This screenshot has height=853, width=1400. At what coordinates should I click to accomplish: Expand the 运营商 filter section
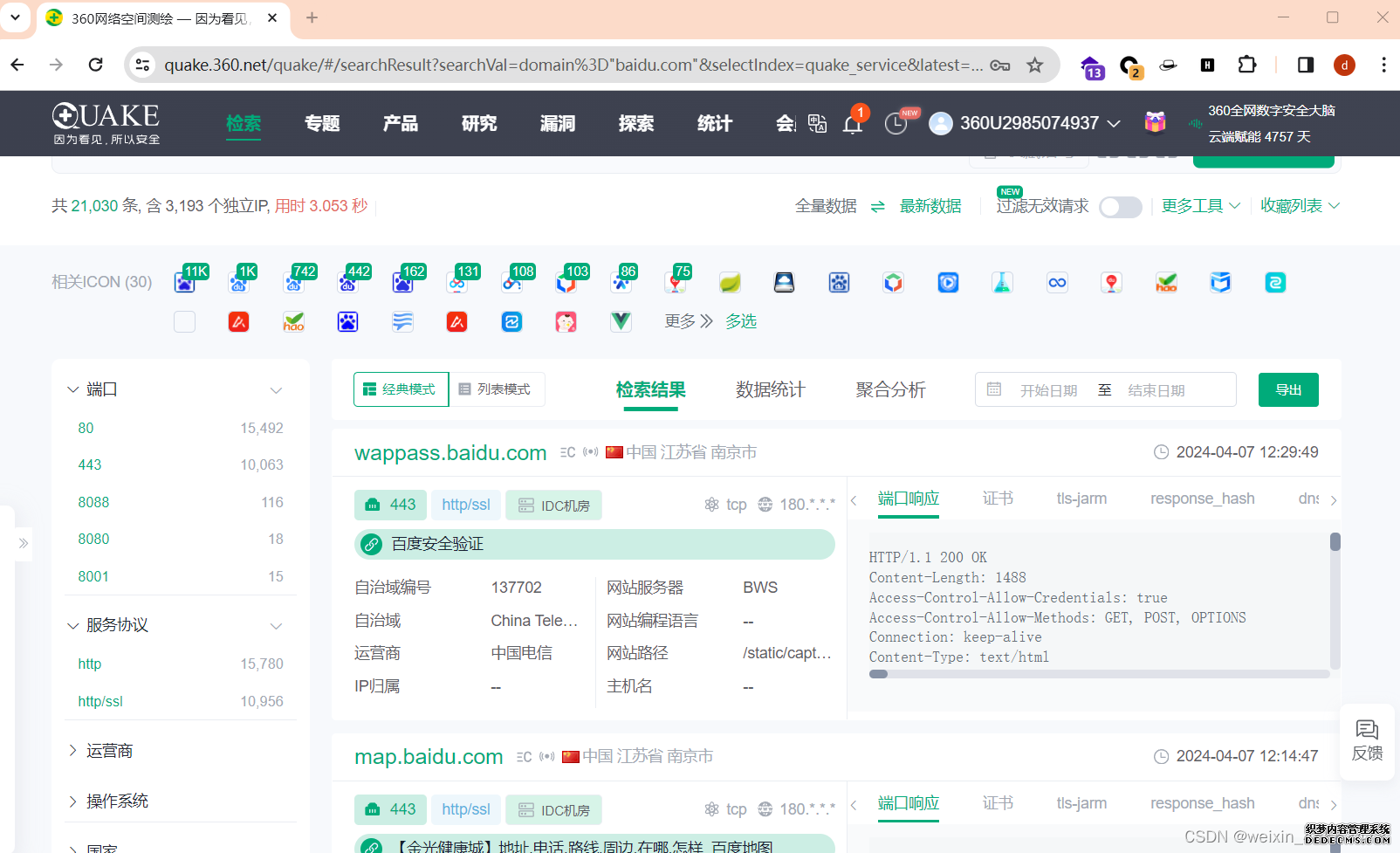point(109,751)
